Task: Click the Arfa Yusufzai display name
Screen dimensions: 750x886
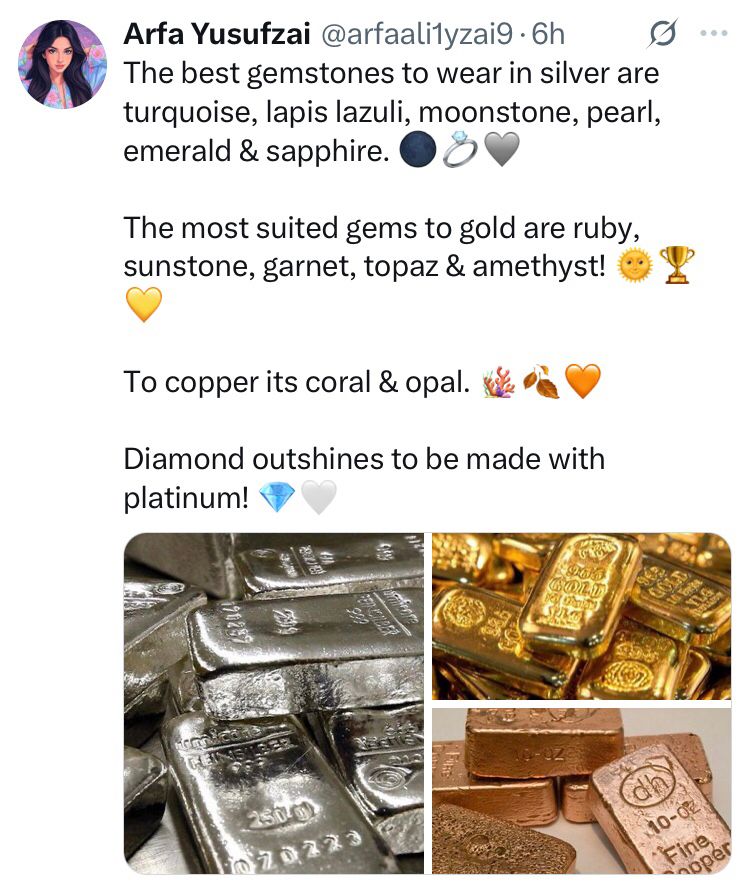Action: pyautogui.click(x=216, y=34)
